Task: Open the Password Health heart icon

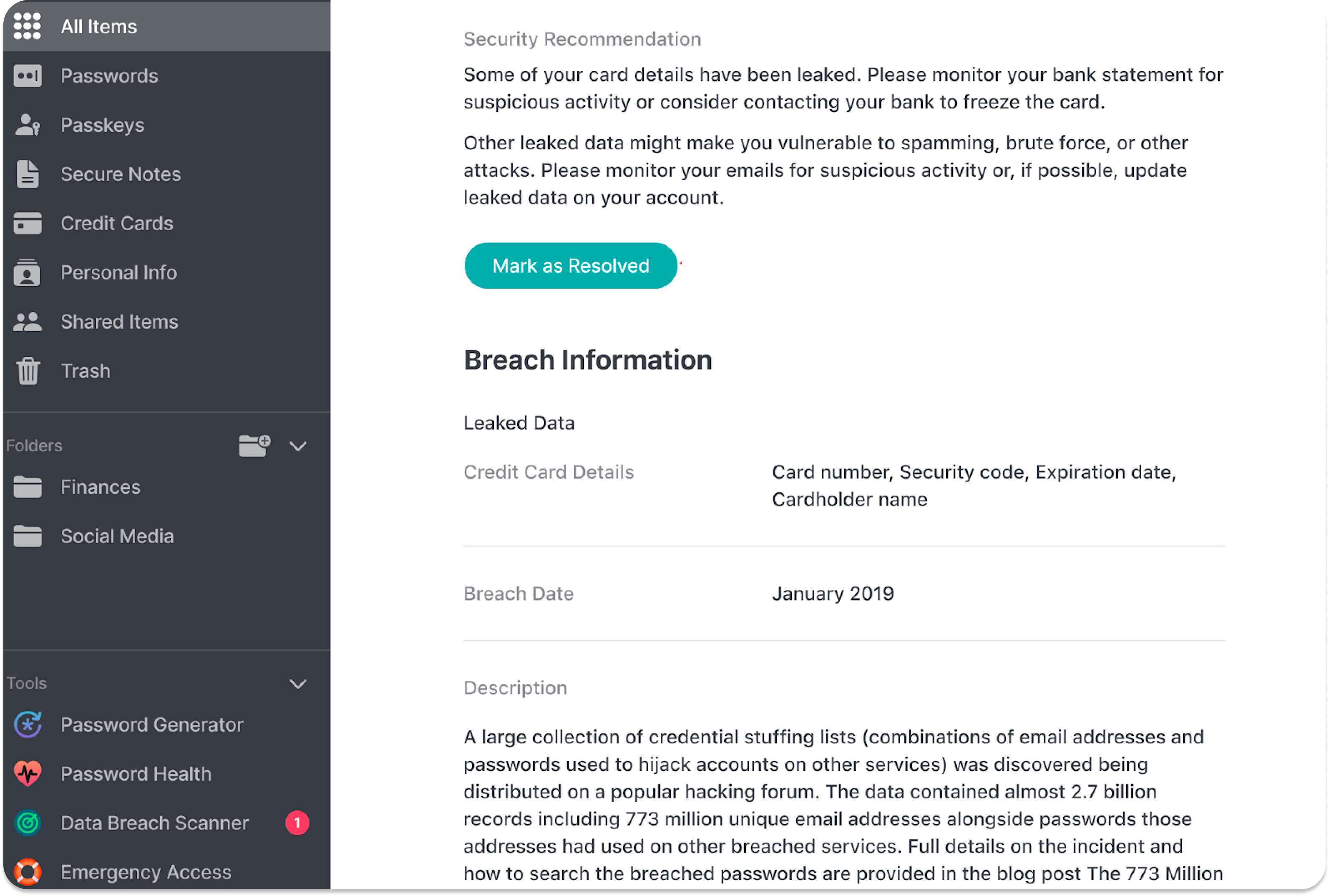Action: click(x=28, y=774)
